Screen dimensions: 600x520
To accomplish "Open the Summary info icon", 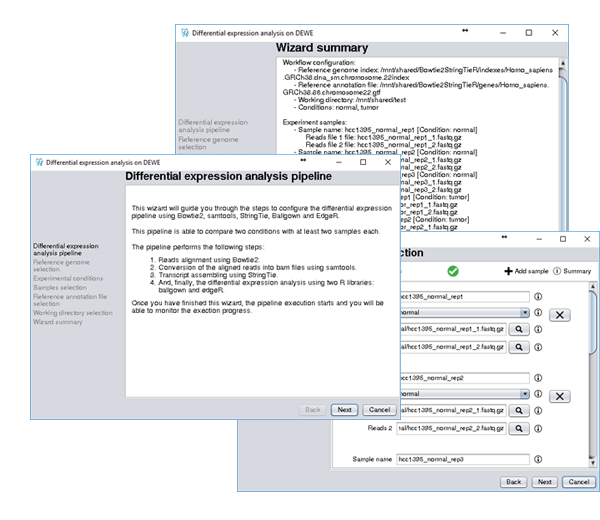I will click(x=555, y=271).
